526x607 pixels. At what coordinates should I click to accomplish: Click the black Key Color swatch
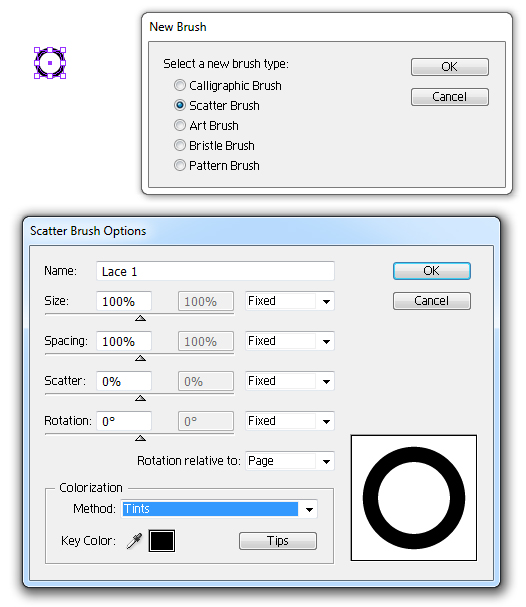162,541
